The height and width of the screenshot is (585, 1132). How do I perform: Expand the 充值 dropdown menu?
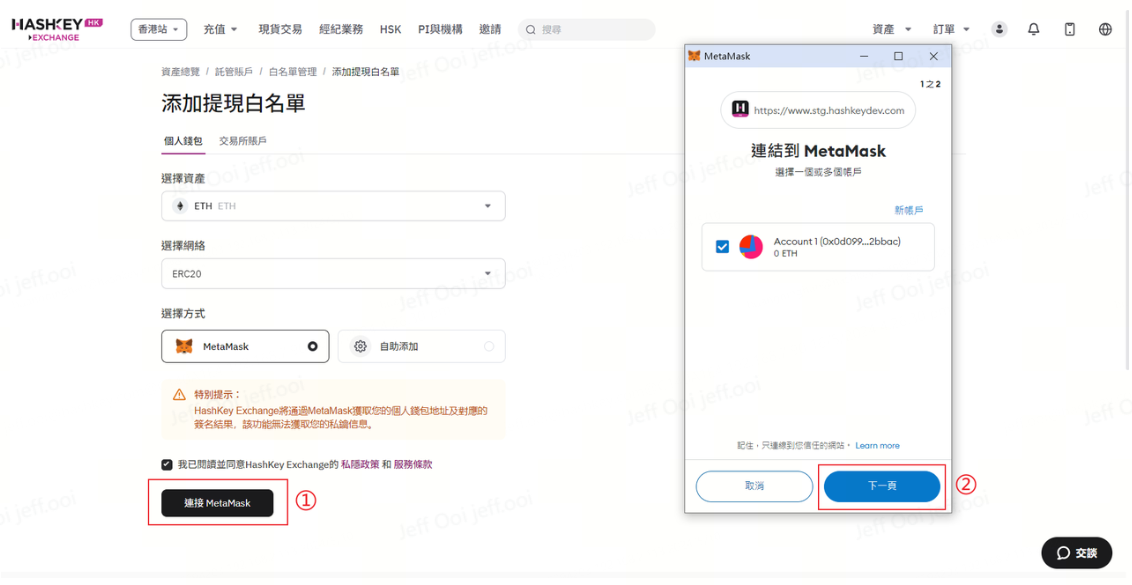coord(220,30)
